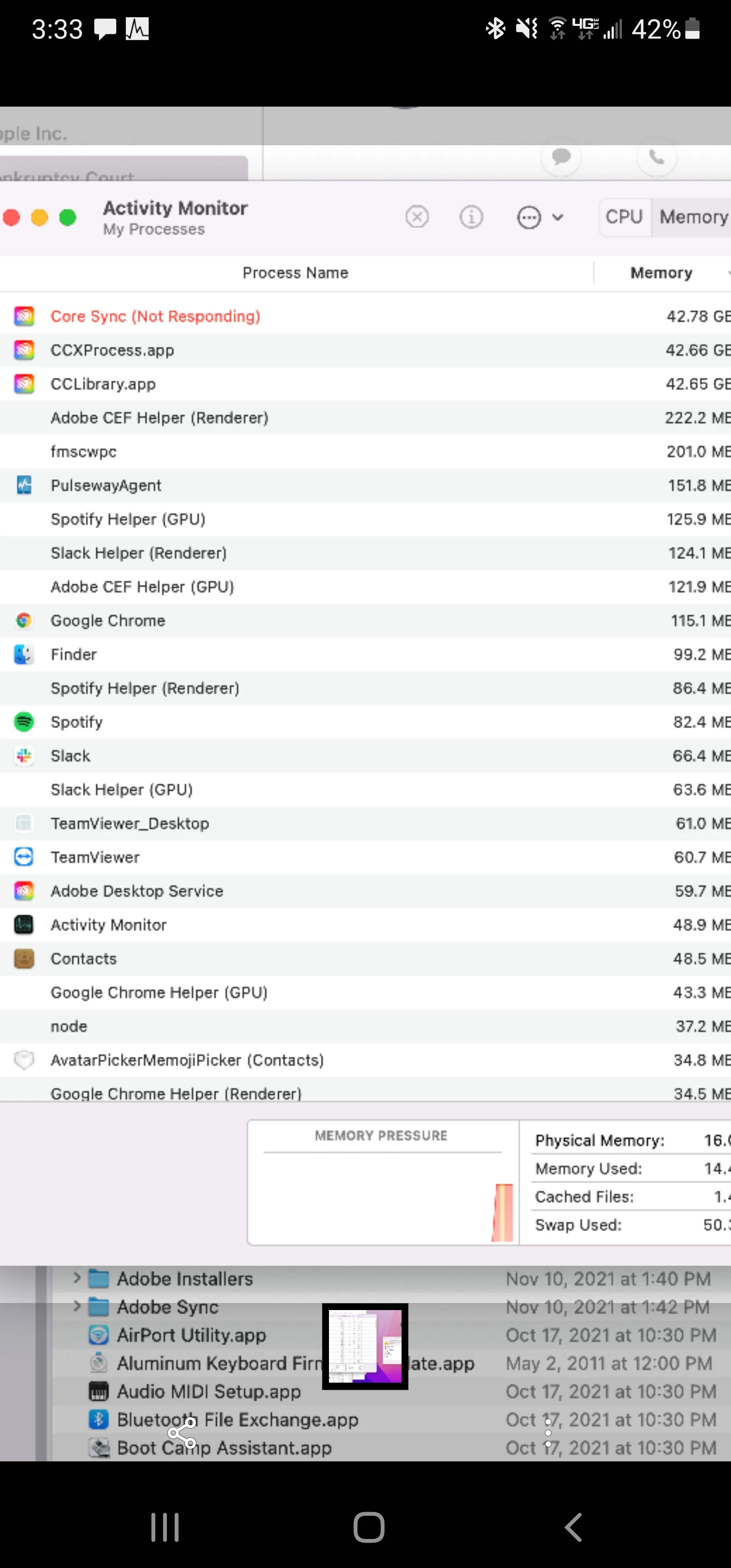731x1568 pixels.
Task: Click the stop process X icon
Action: 417,217
